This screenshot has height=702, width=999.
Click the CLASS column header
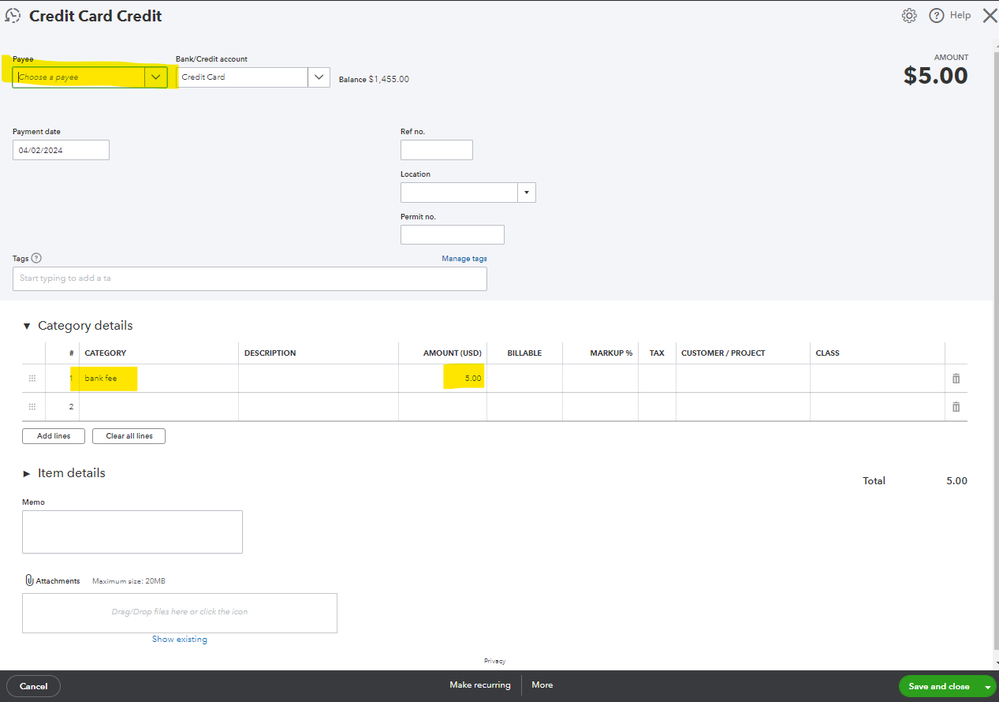[x=828, y=353]
